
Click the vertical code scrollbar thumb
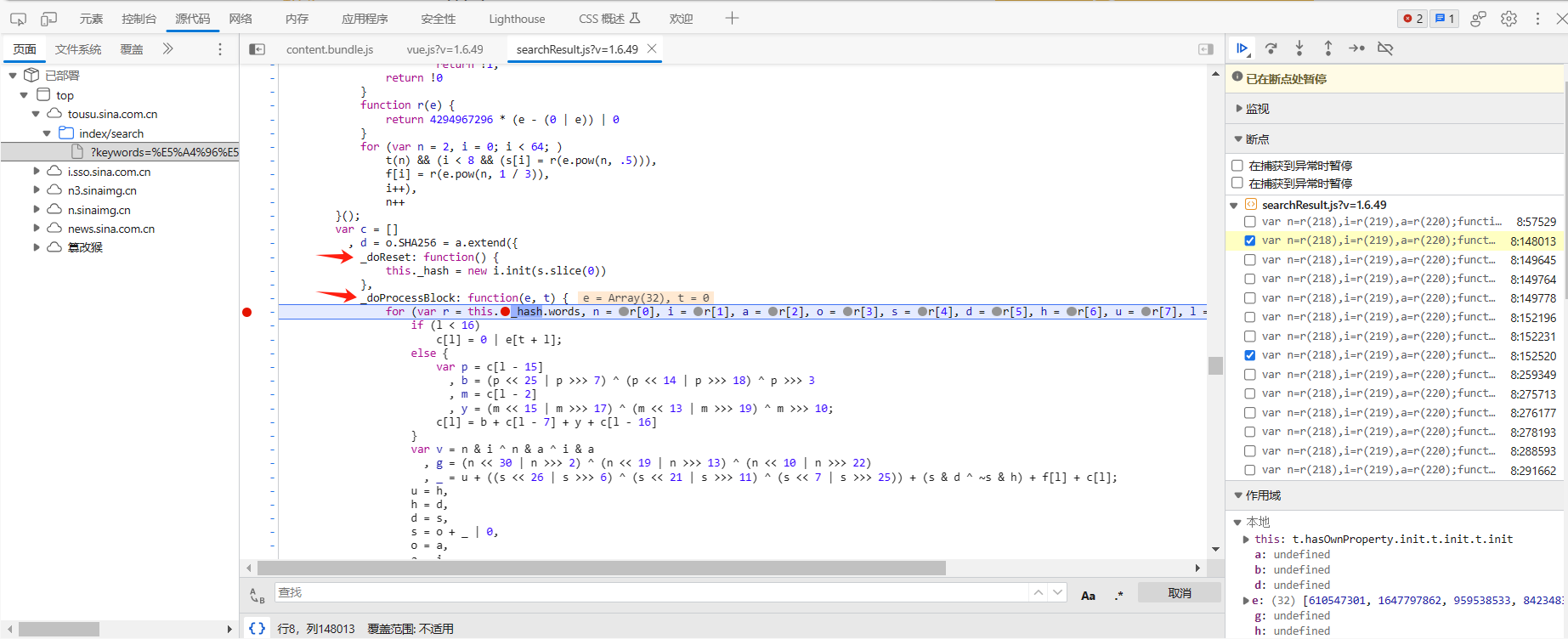[x=1215, y=365]
